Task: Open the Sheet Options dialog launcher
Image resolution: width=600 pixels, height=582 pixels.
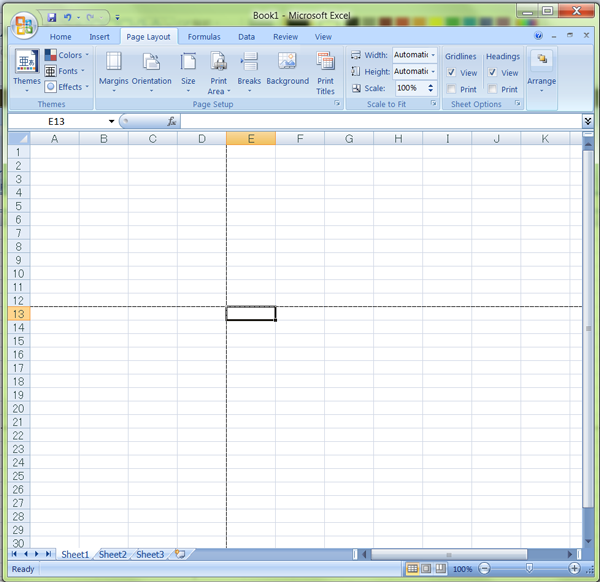Action: pyautogui.click(x=518, y=103)
